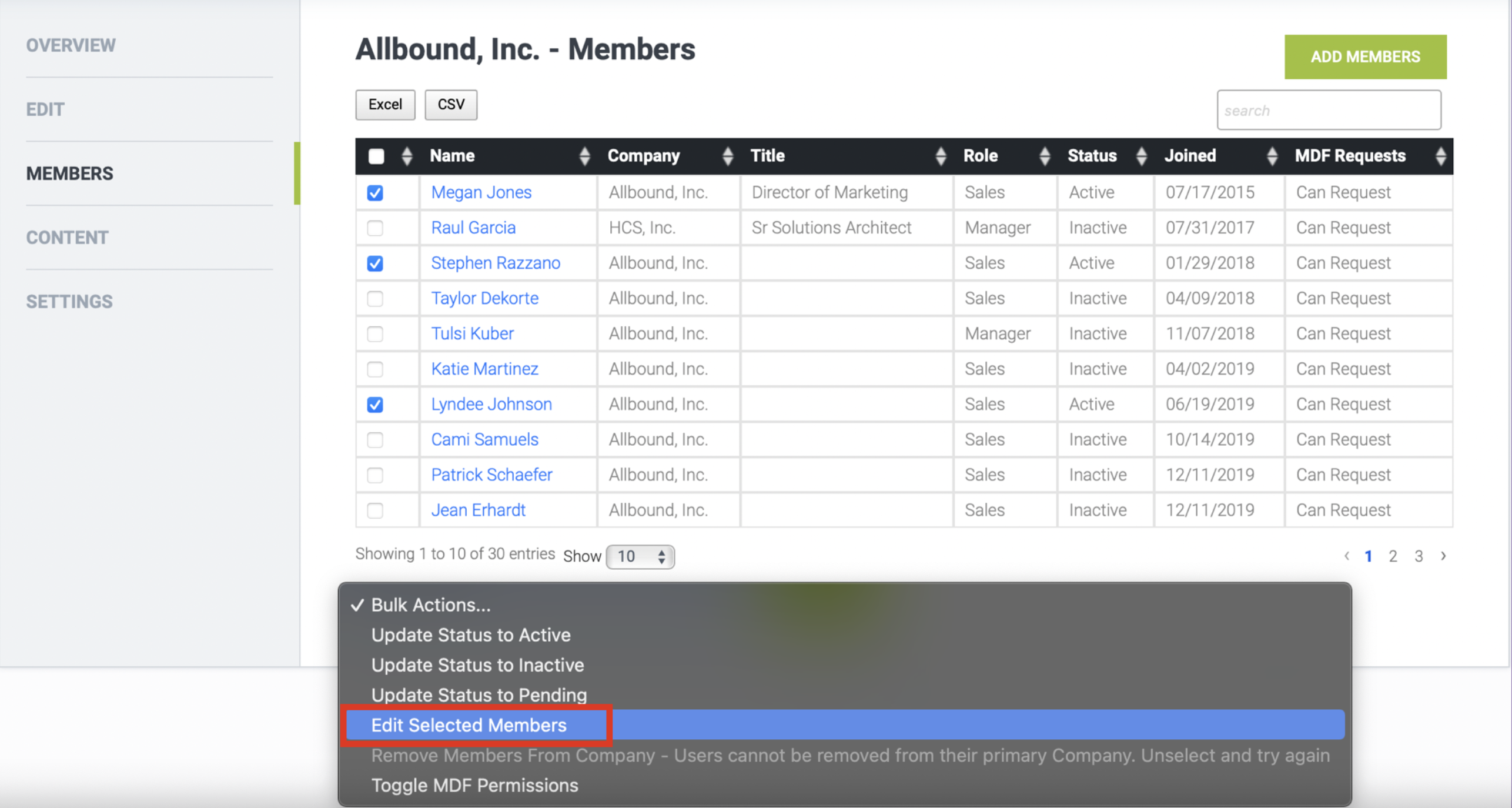Viewport: 1512px width, 808px height.
Task: Export table using CSV button
Action: tap(451, 105)
